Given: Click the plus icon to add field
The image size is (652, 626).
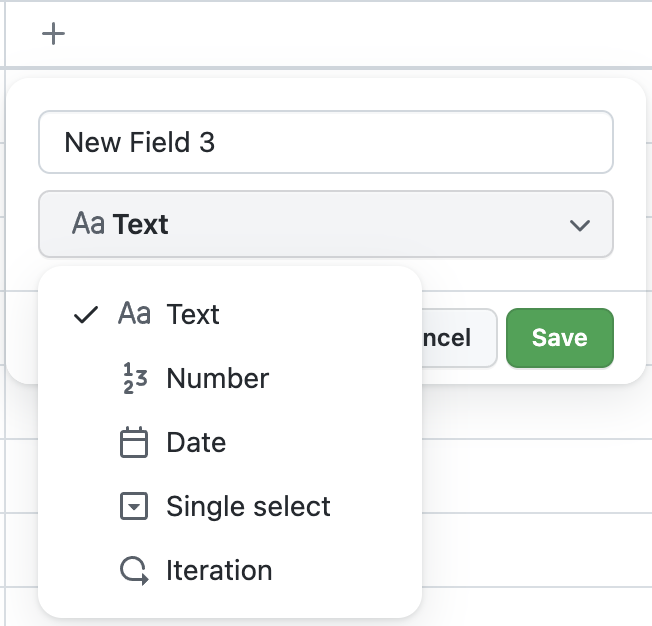Looking at the screenshot, I should [54, 34].
